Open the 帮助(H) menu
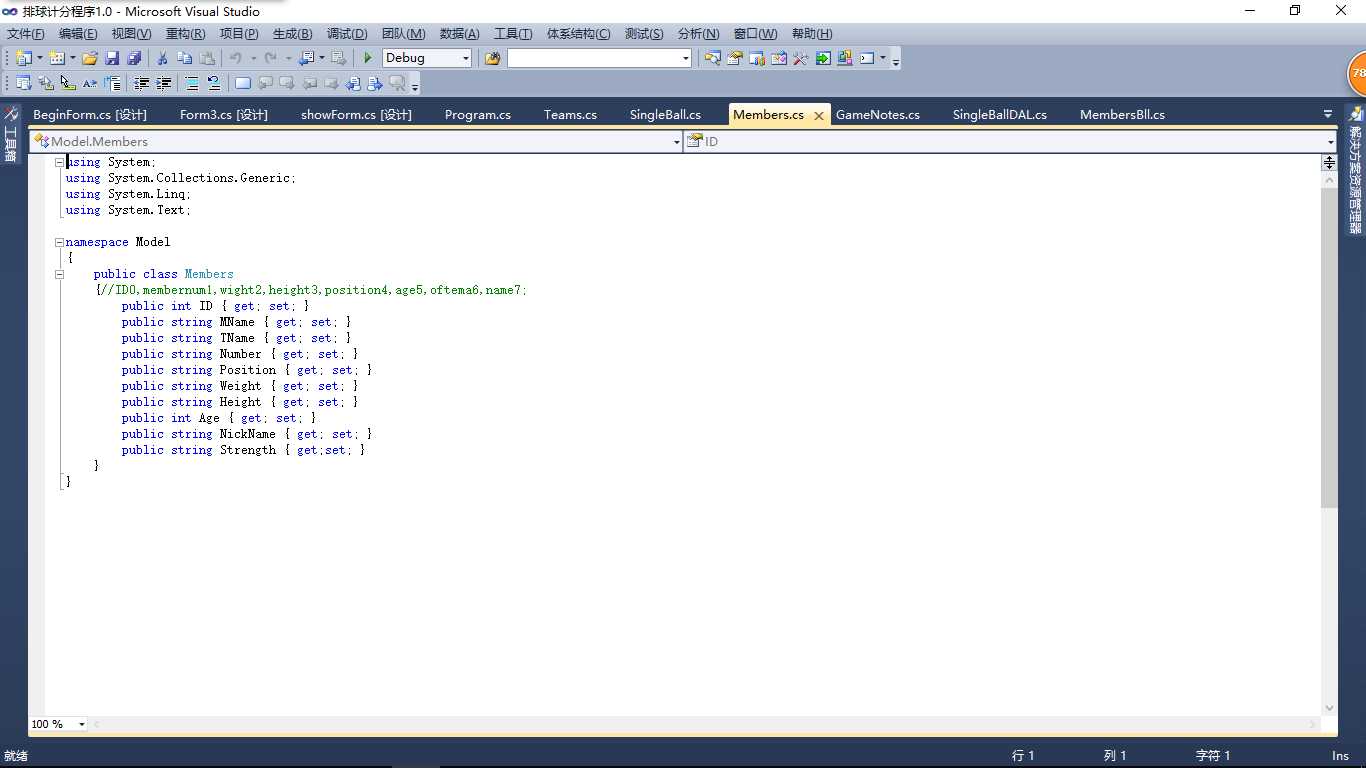This screenshot has height=768, width=1366. (812, 34)
